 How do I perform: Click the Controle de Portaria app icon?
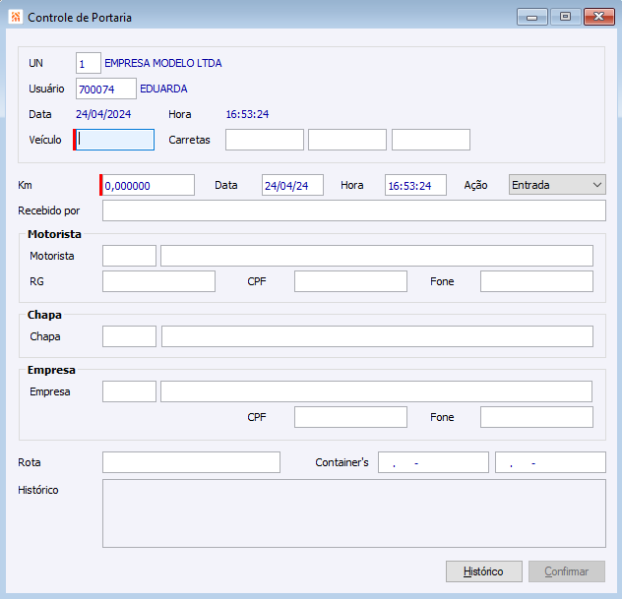[x=15, y=17]
